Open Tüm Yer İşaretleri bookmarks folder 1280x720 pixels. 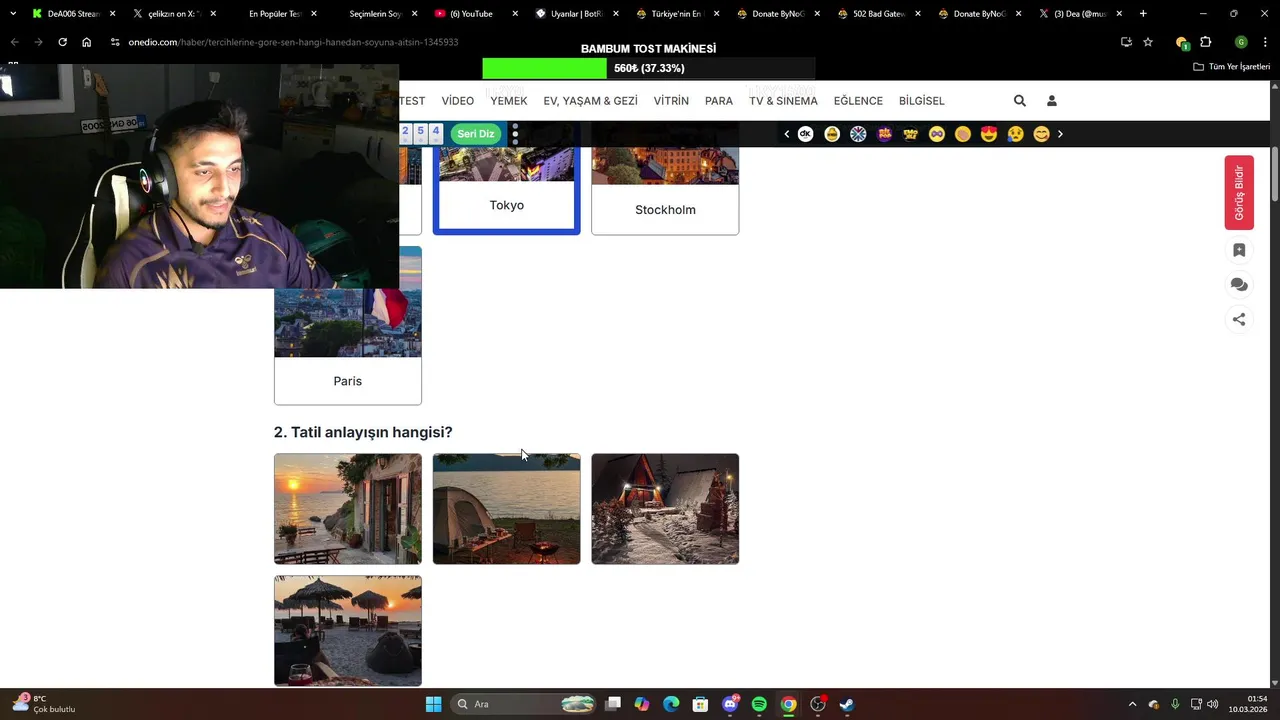pyautogui.click(x=1231, y=67)
